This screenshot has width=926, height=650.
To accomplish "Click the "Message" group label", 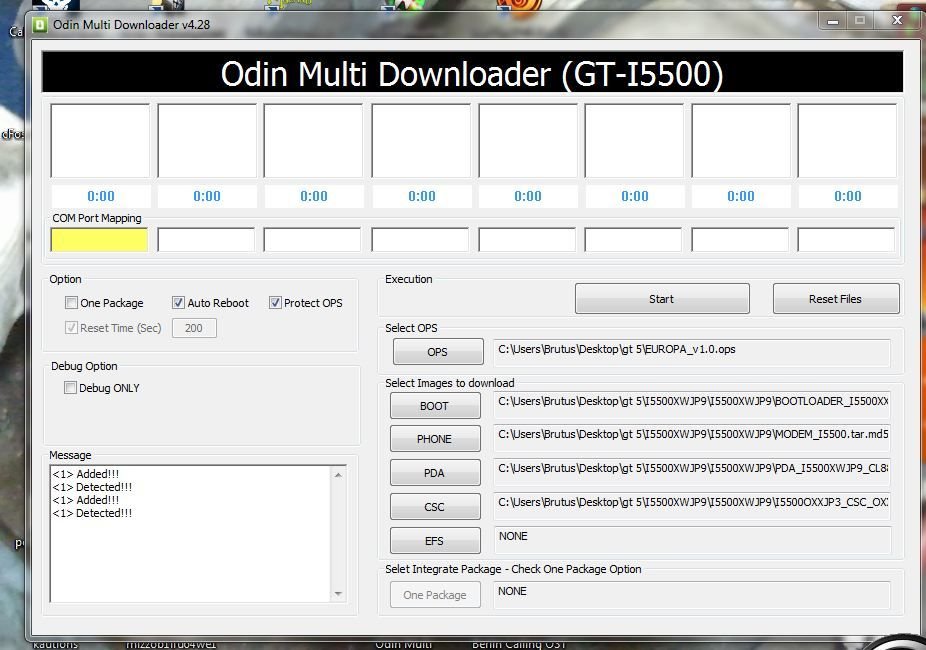I will [70, 455].
